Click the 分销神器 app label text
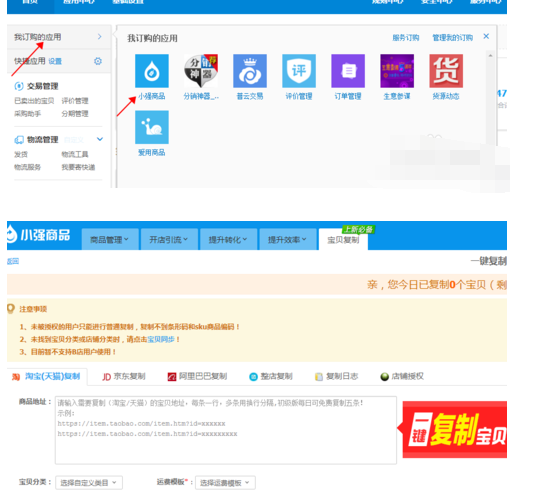545x493 pixels. click(x=201, y=96)
